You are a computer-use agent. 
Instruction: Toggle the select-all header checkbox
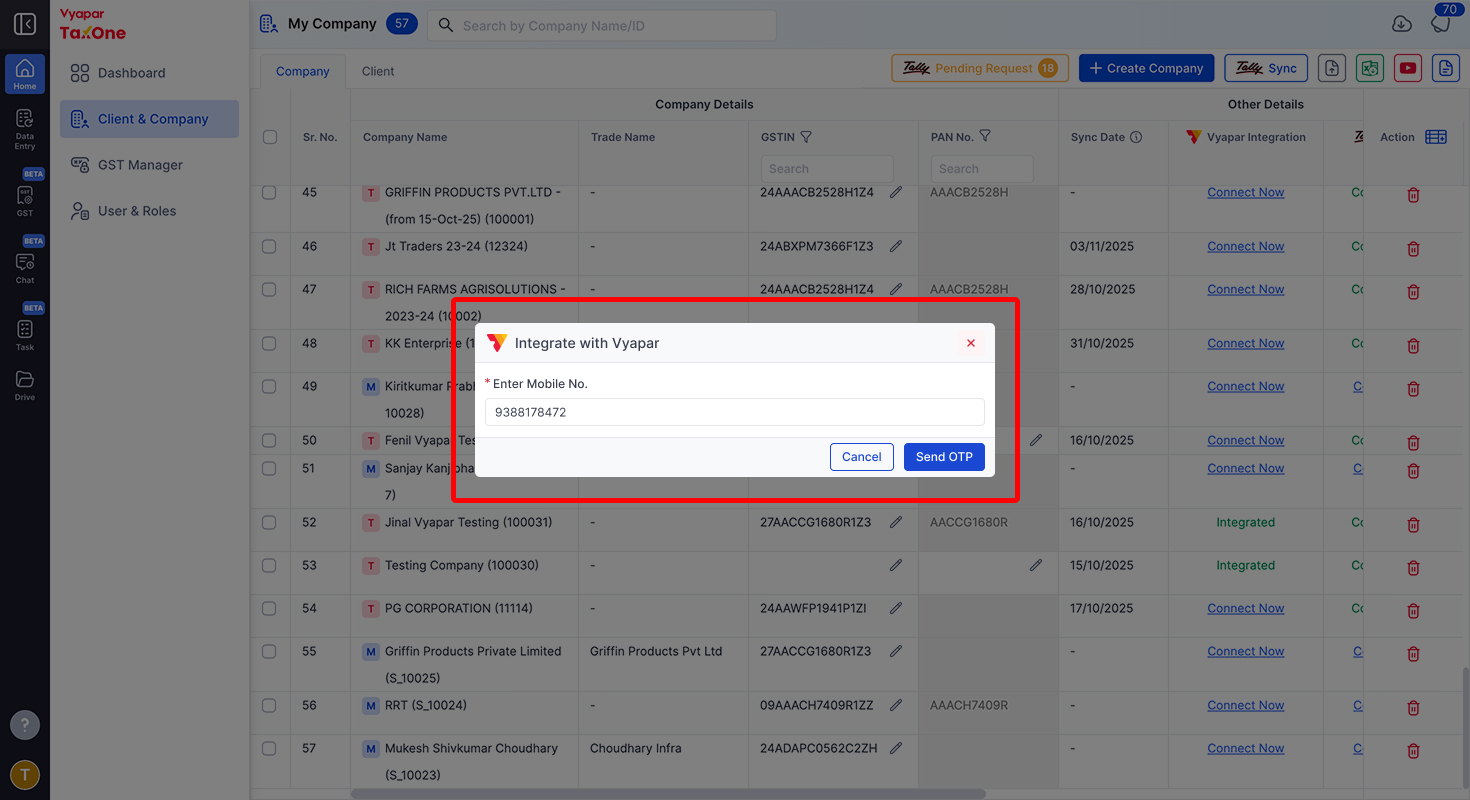click(x=270, y=137)
